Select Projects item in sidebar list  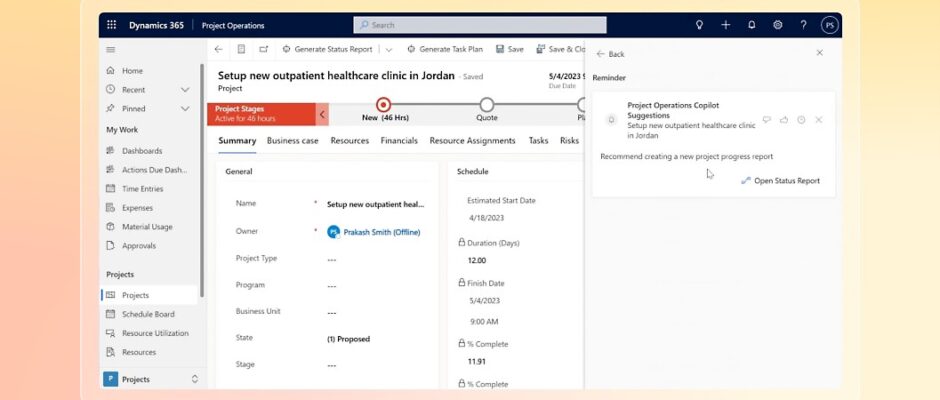(x=148, y=295)
